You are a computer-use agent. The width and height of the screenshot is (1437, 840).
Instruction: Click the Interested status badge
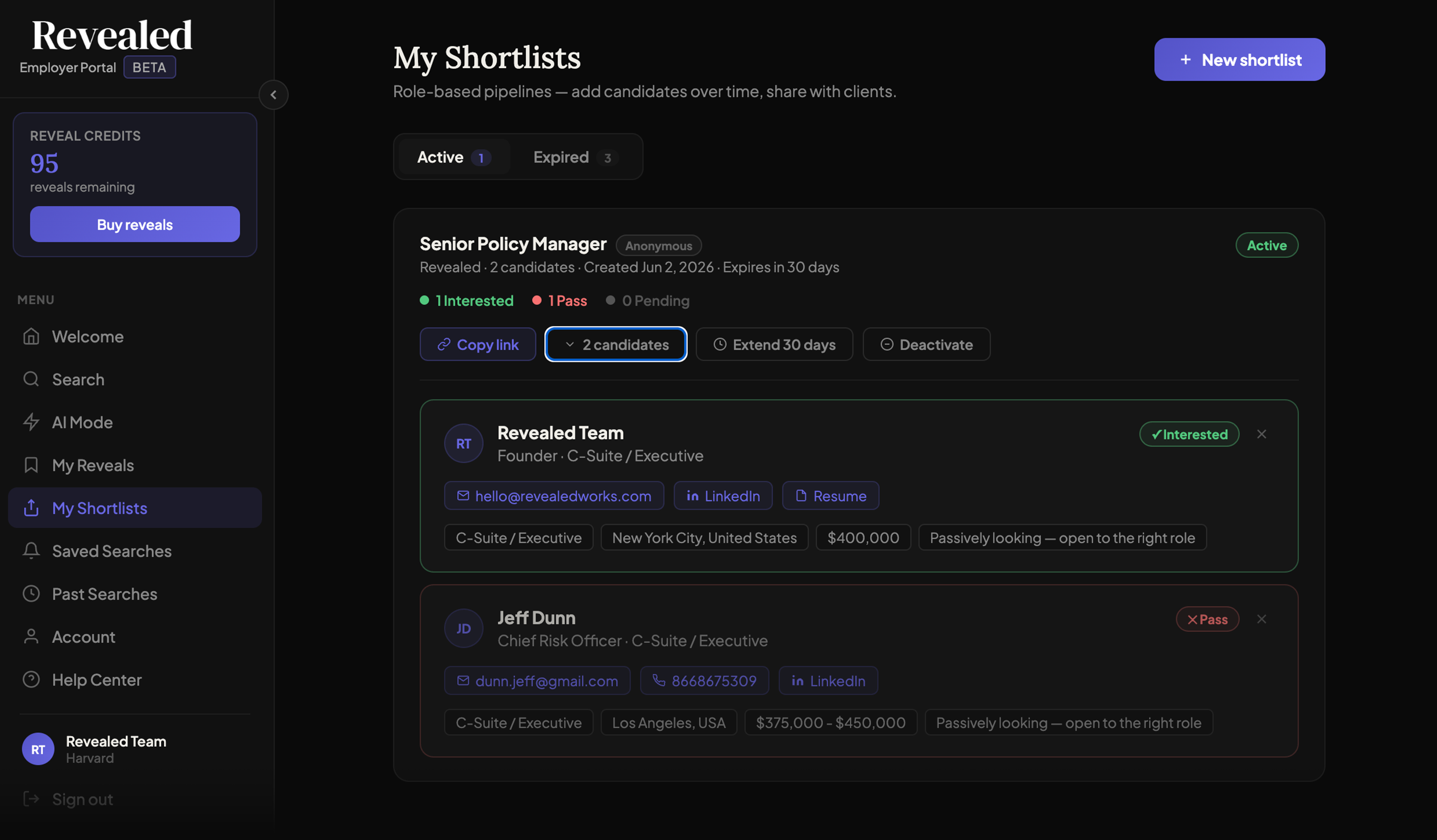1189,434
